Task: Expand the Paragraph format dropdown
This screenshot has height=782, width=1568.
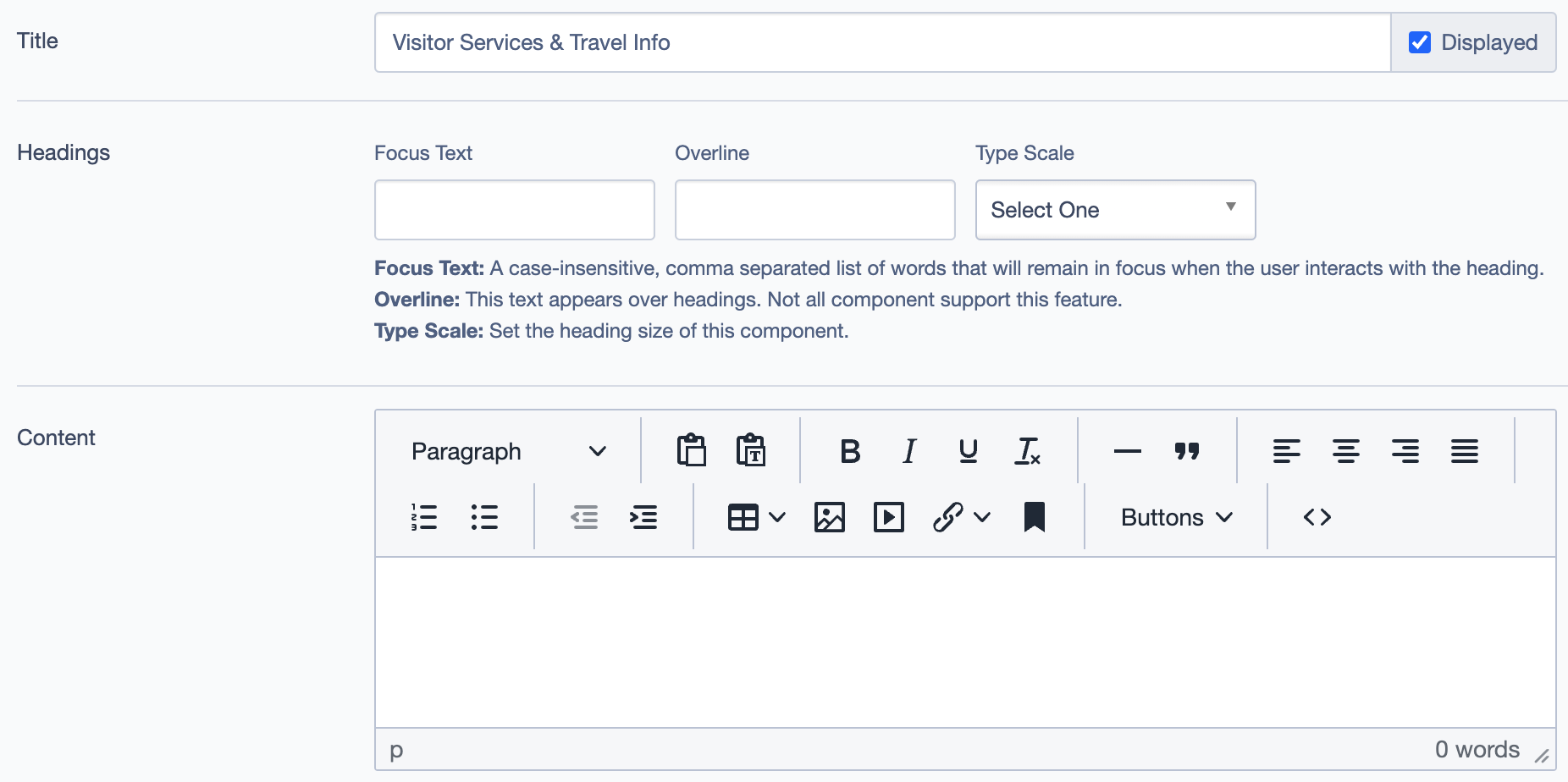Action: [508, 452]
